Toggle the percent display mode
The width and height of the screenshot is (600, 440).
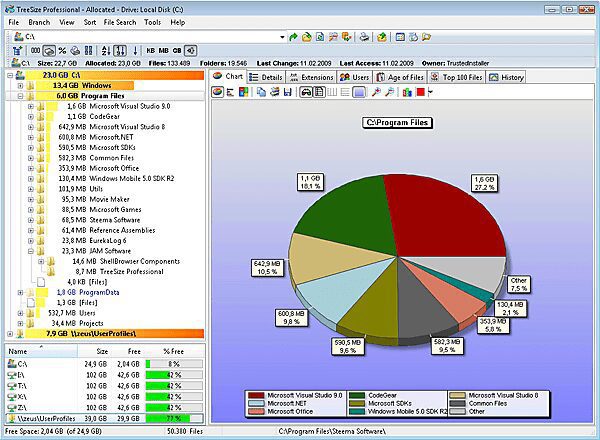[x=62, y=51]
